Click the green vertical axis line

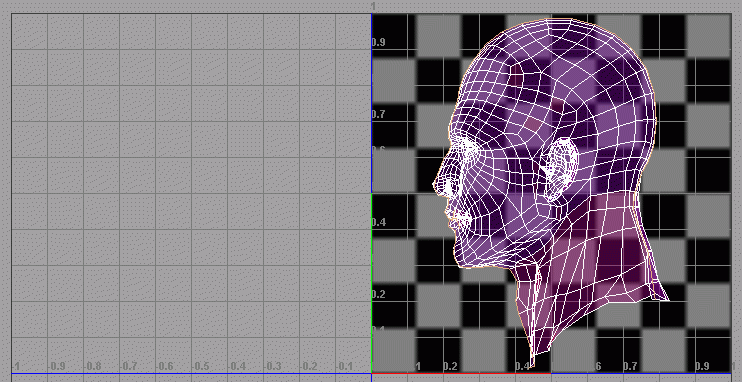coord(372,283)
